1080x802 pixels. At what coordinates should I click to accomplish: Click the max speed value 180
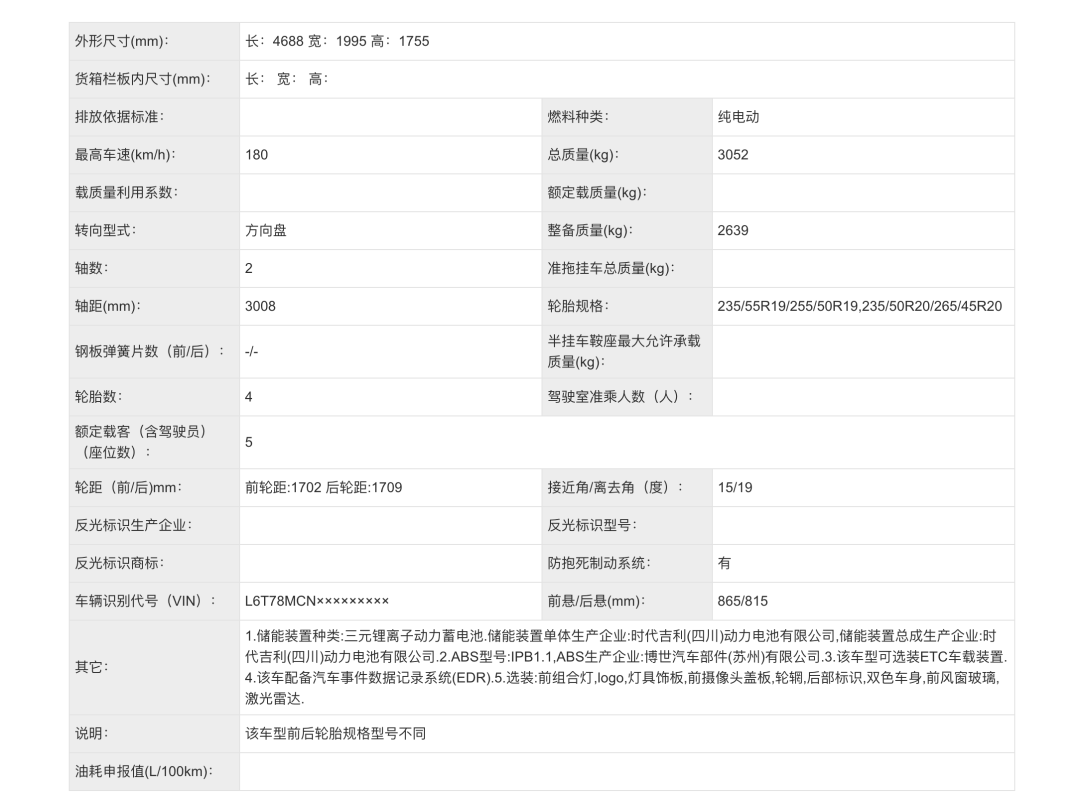257,155
